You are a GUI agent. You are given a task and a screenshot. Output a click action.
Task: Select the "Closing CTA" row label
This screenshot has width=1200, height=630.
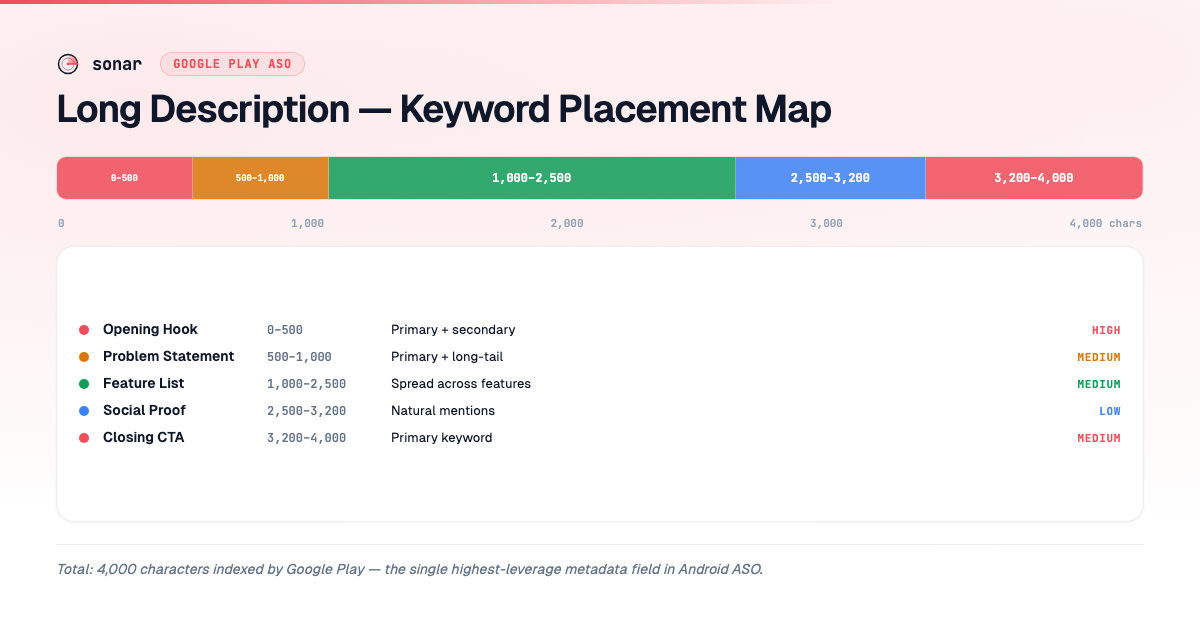click(143, 438)
